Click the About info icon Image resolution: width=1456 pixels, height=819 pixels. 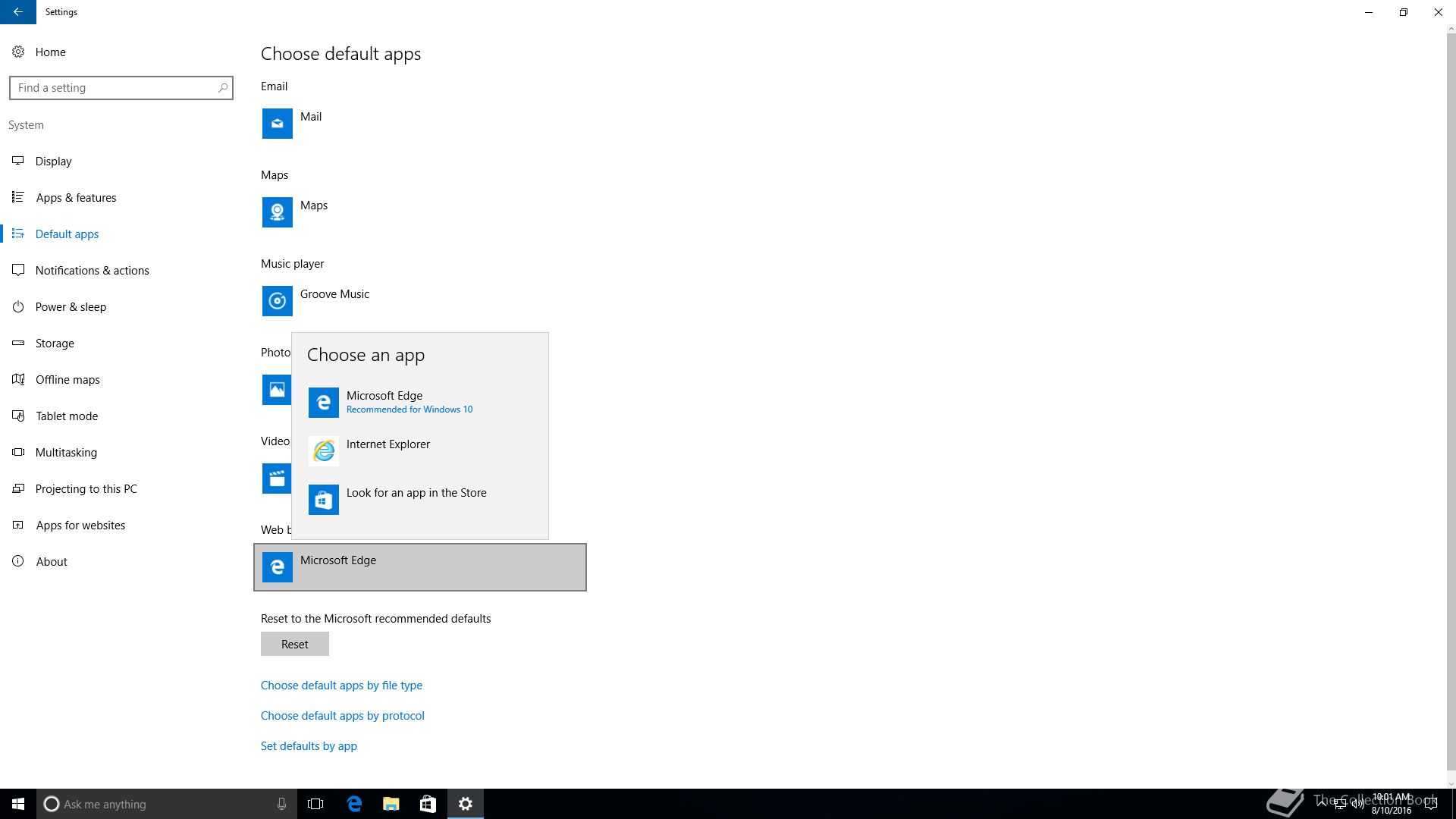(x=18, y=561)
